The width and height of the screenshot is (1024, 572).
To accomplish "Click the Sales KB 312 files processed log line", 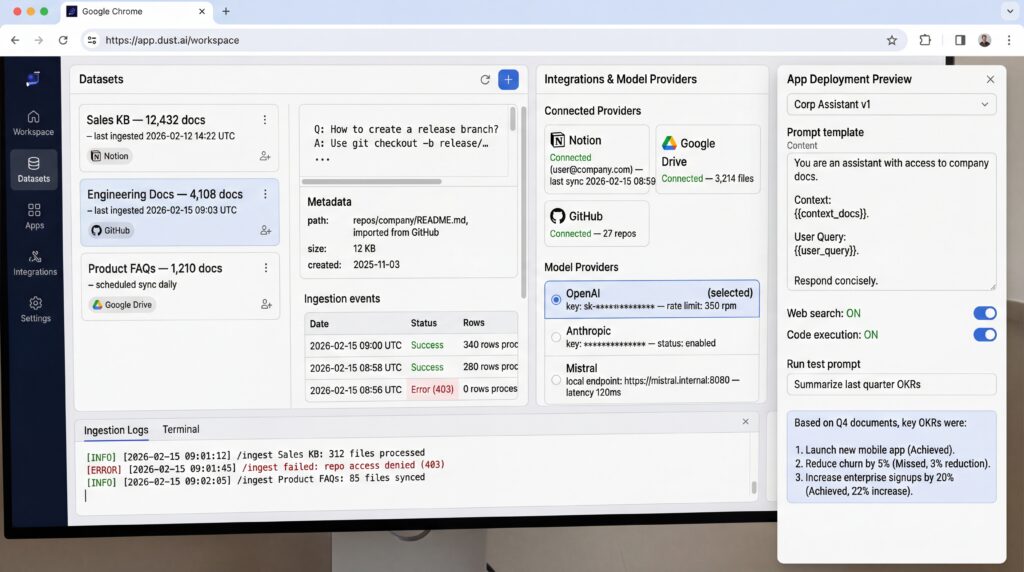I will click(x=255, y=454).
